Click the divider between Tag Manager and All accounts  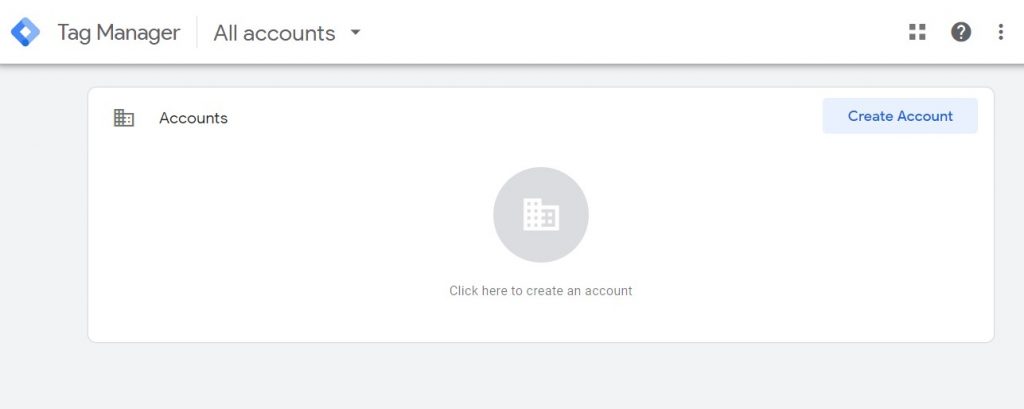197,32
